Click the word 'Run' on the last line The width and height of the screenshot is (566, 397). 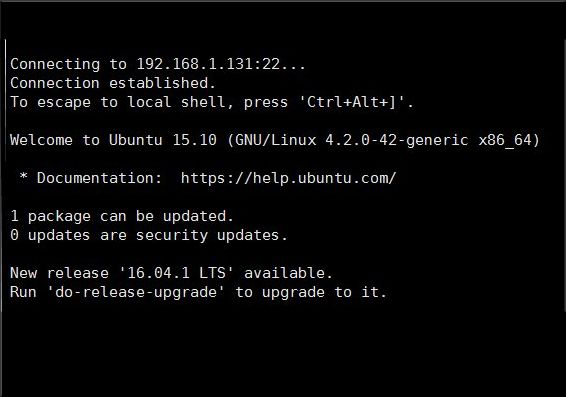pos(23,292)
